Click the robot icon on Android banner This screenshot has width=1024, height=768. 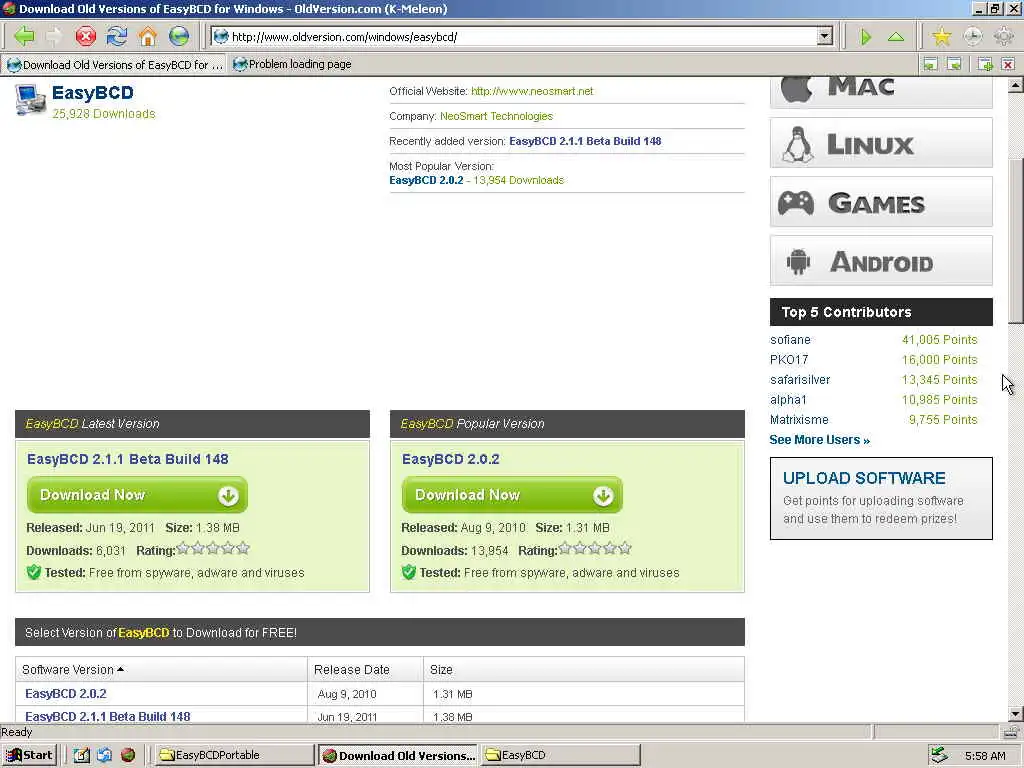coord(798,262)
